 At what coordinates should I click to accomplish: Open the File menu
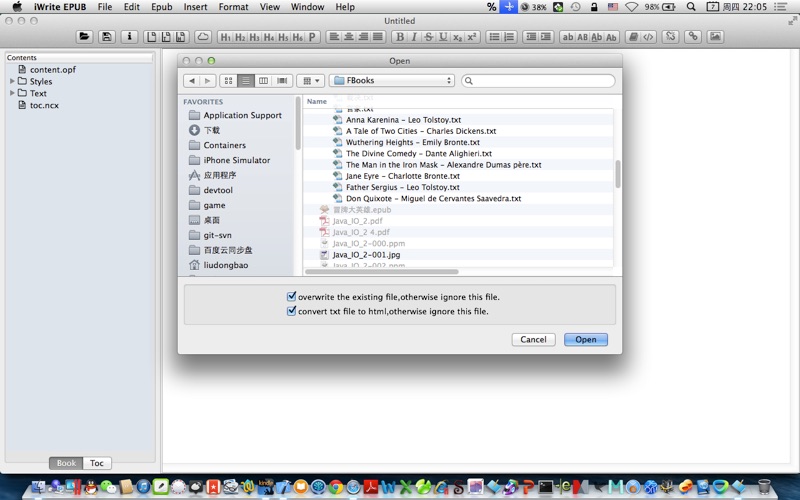[x=105, y=7]
